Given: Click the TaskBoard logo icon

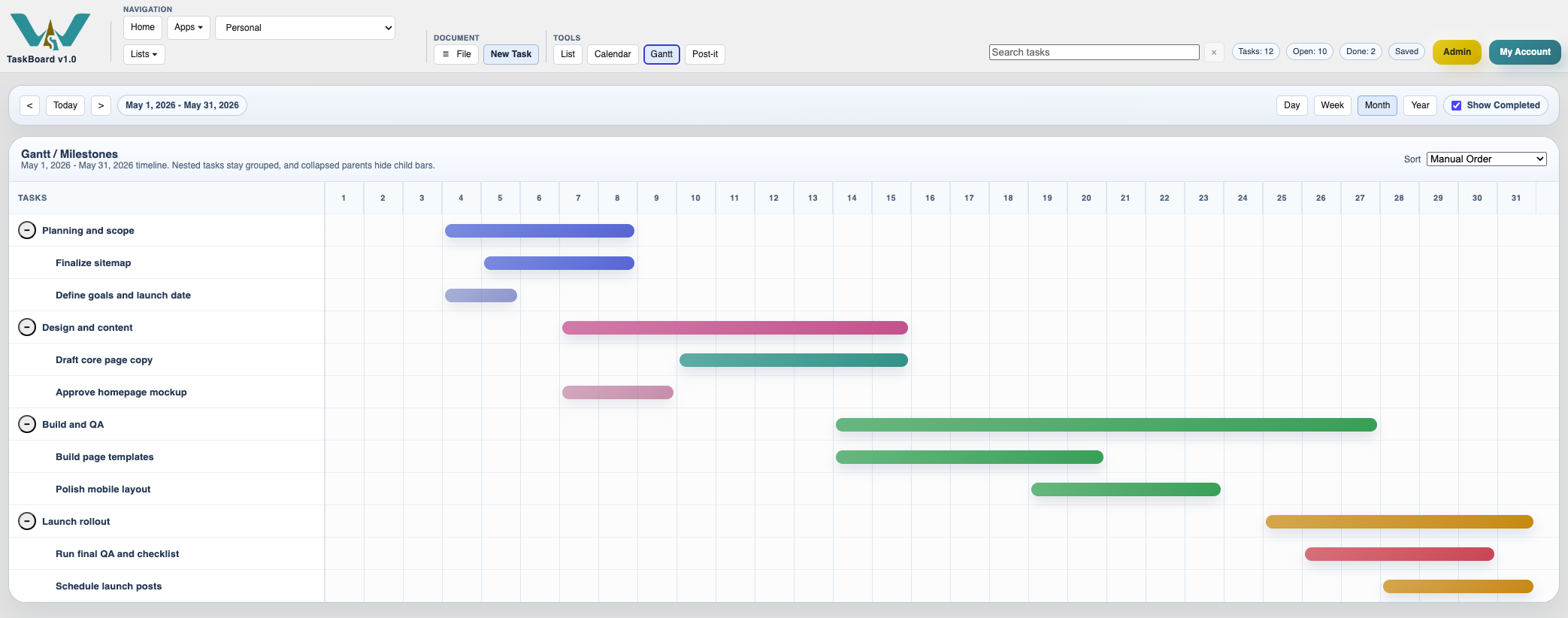Looking at the screenshot, I should [x=50, y=32].
